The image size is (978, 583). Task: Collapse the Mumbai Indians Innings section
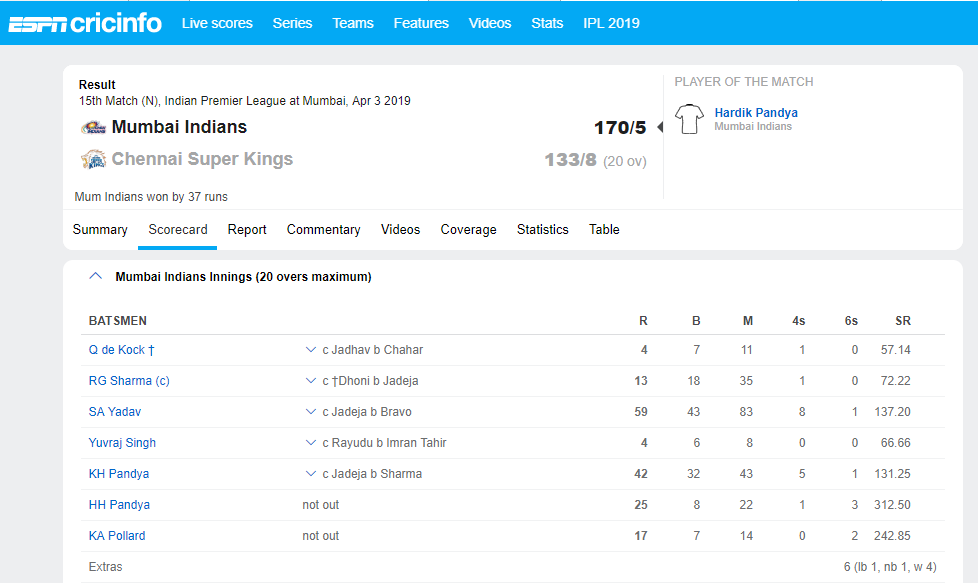pos(96,276)
